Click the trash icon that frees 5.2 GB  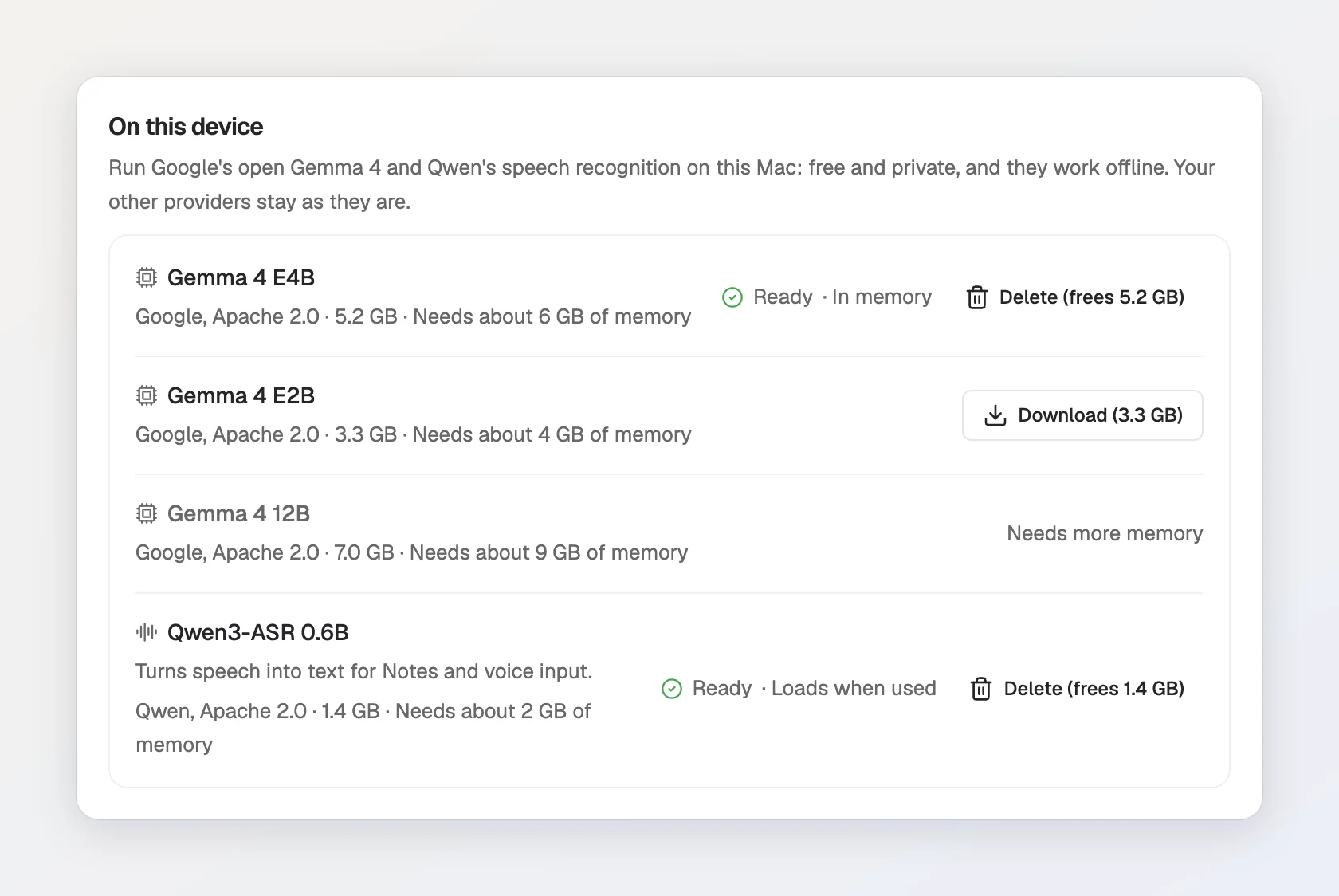click(x=977, y=297)
